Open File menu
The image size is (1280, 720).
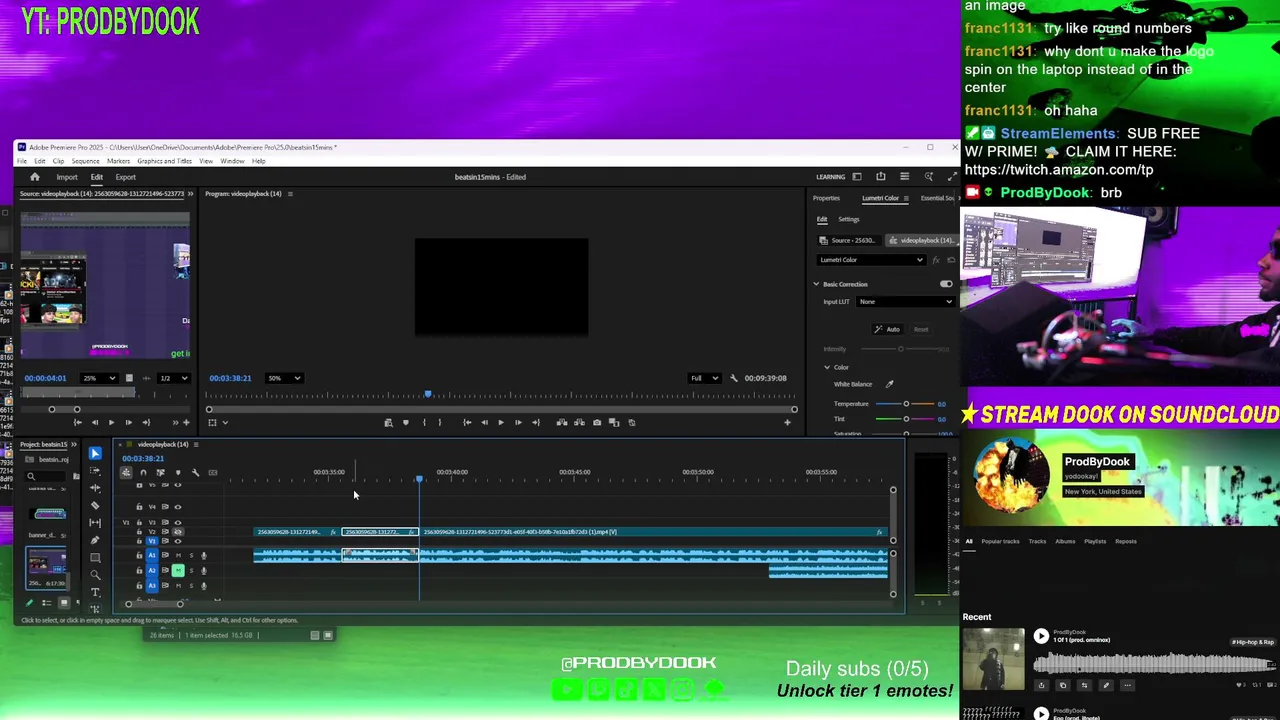pyautogui.click(x=21, y=161)
